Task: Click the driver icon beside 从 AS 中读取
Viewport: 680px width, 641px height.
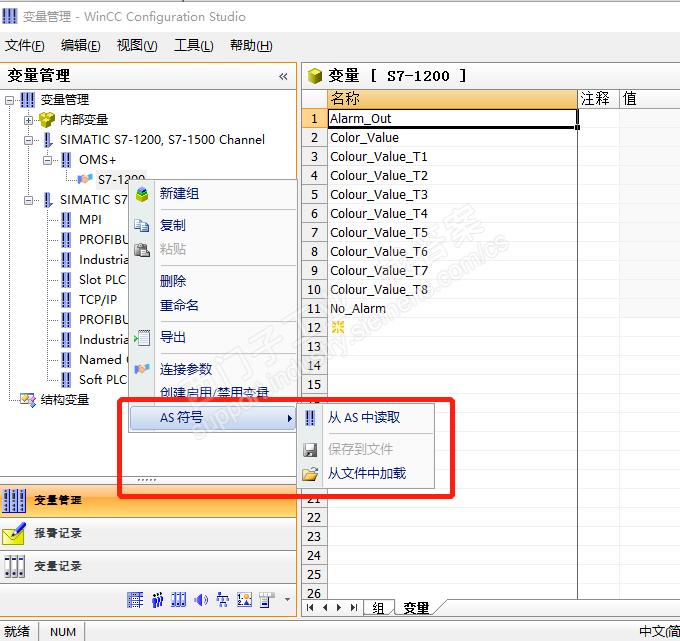Action: pyautogui.click(x=310, y=418)
